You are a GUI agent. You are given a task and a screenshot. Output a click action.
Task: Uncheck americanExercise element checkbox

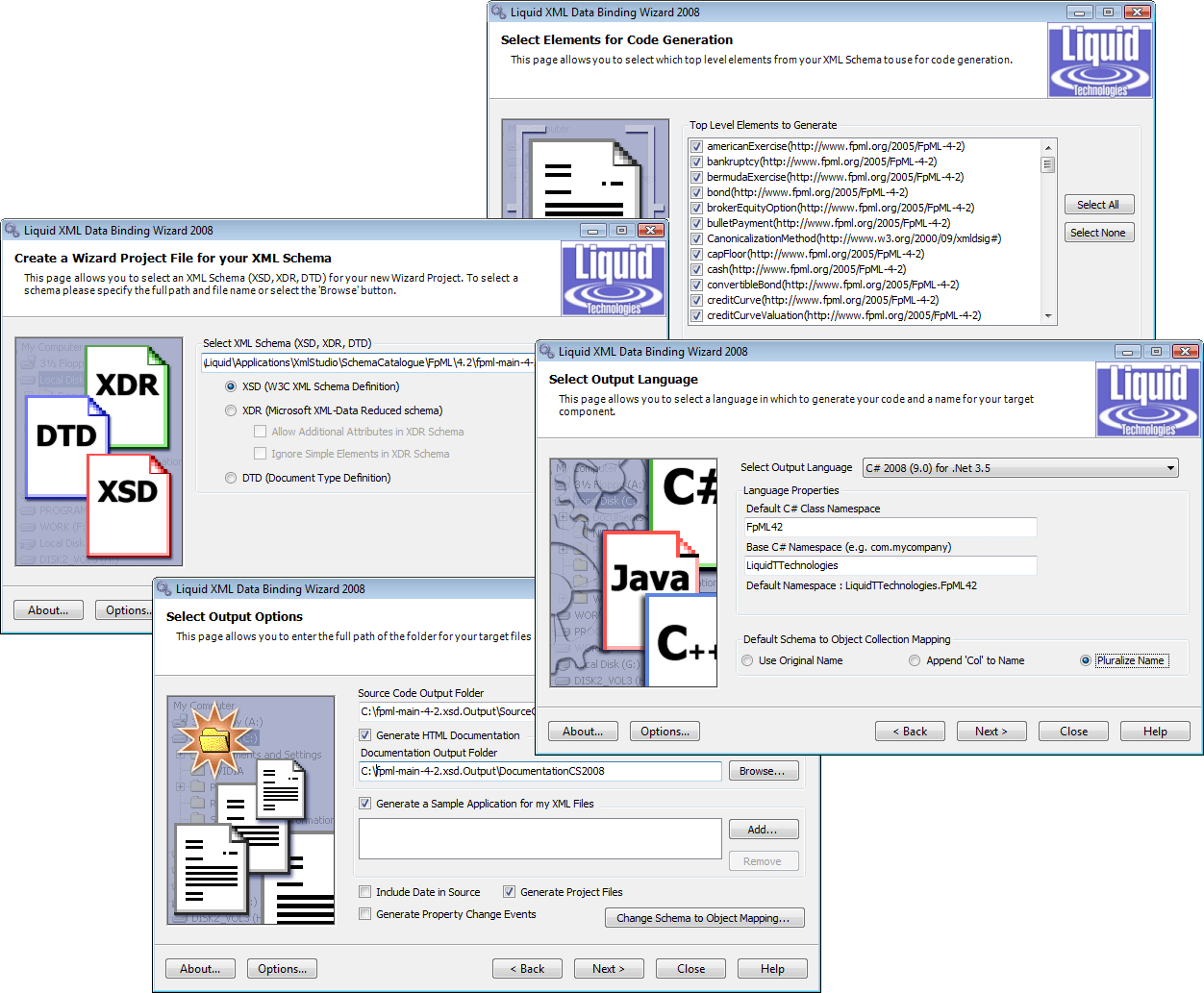[696, 146]
